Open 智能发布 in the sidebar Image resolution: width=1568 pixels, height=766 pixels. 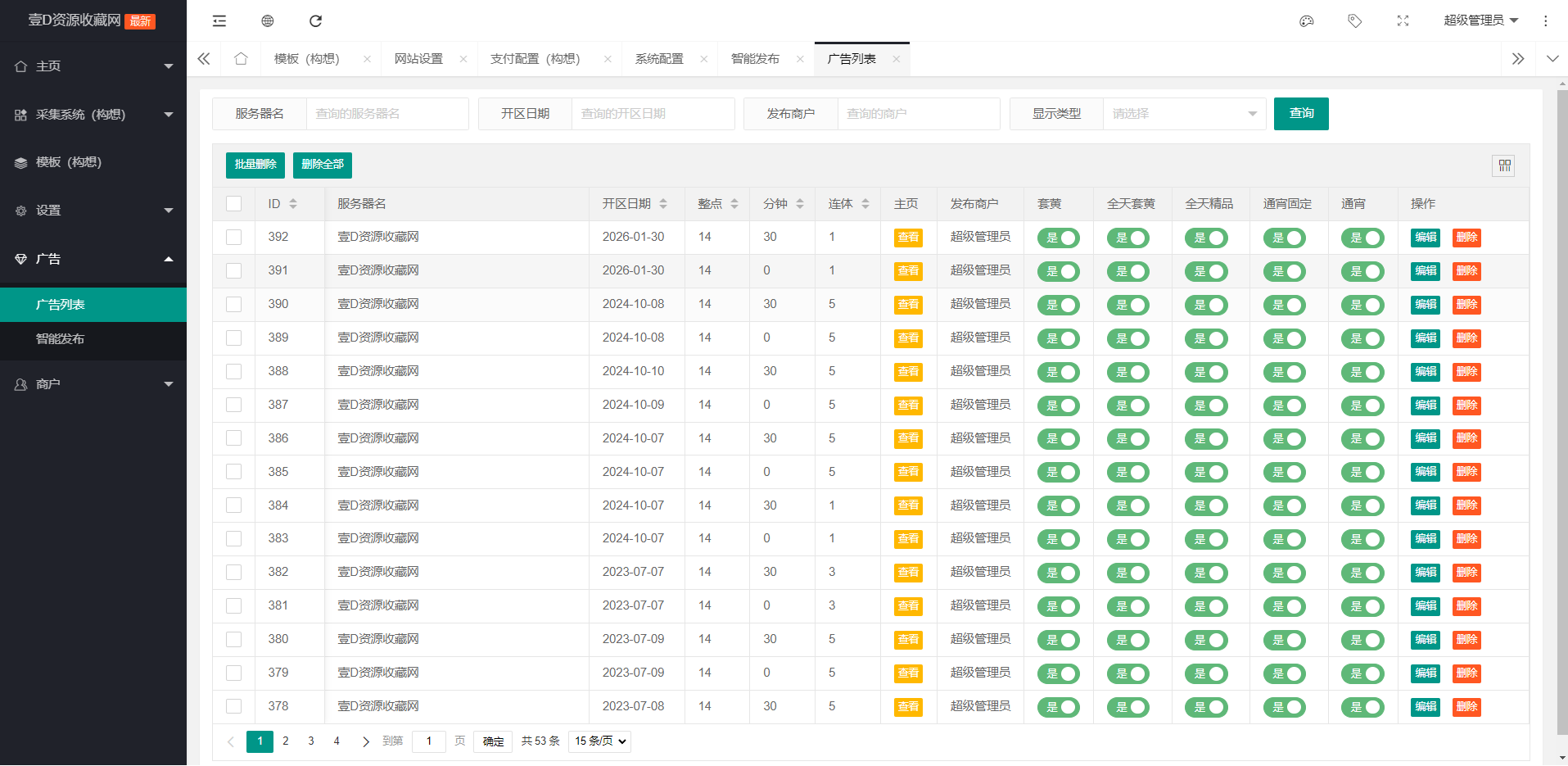[x=93, y=339]
